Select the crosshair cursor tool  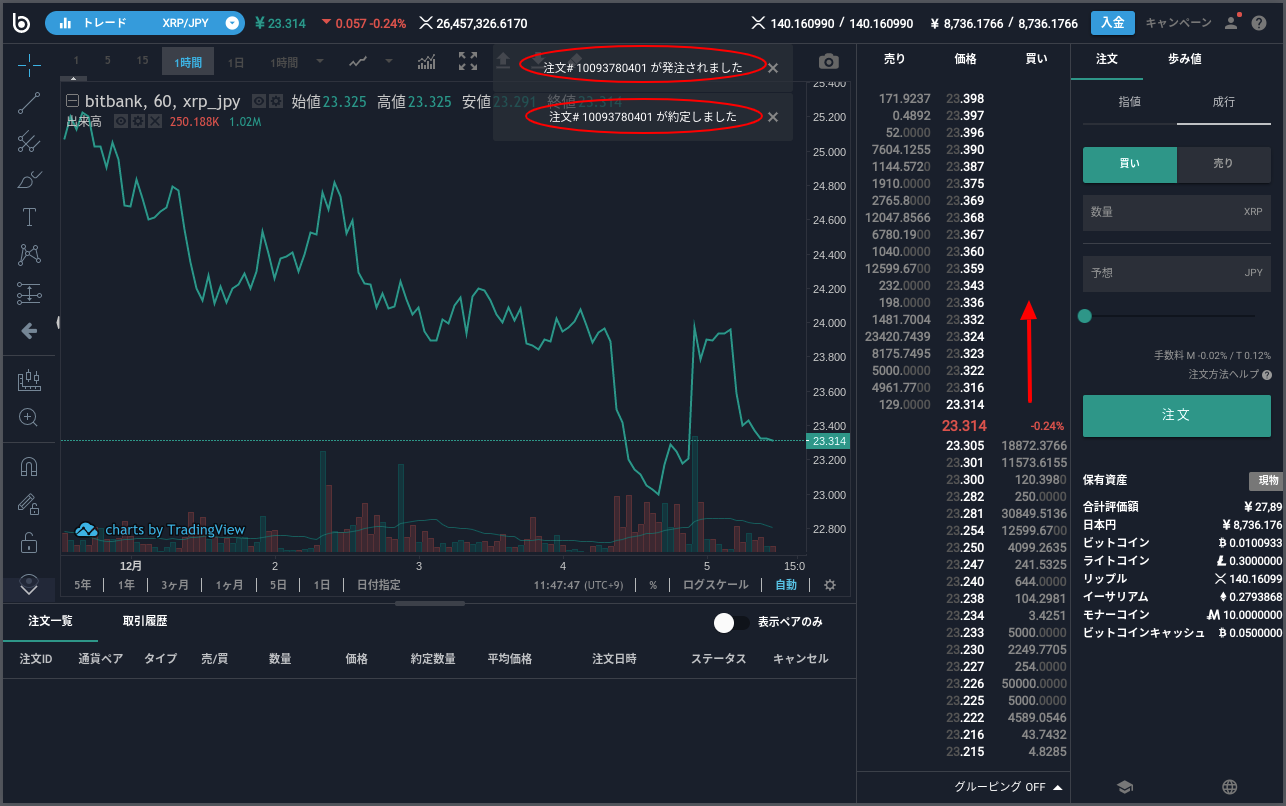pos(29,63)
